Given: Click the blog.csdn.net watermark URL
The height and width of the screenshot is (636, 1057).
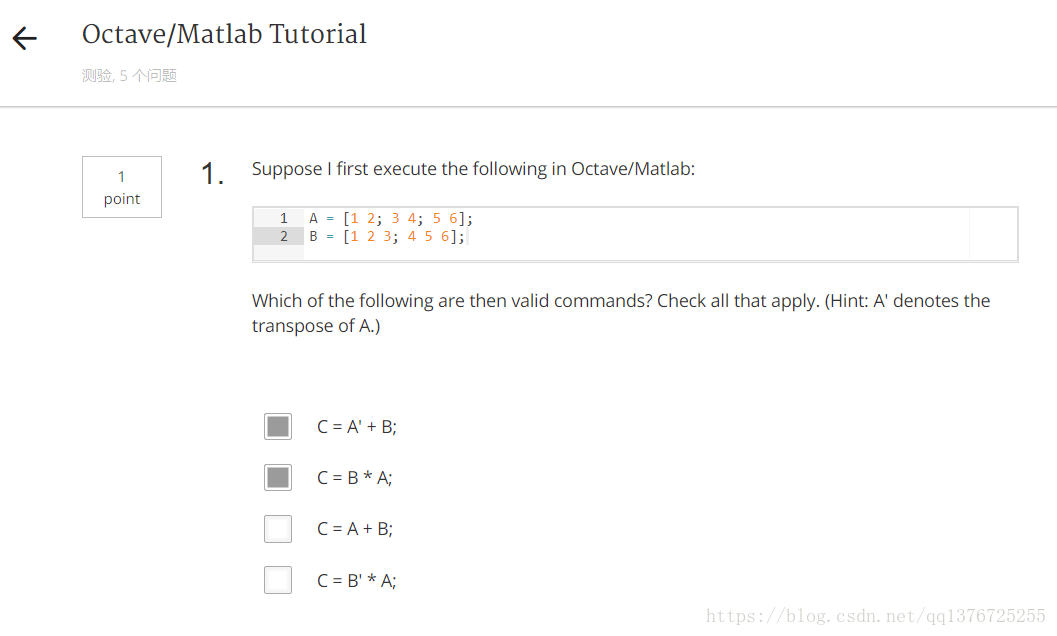Looking at the screenshot, I should tap(876, 616).
